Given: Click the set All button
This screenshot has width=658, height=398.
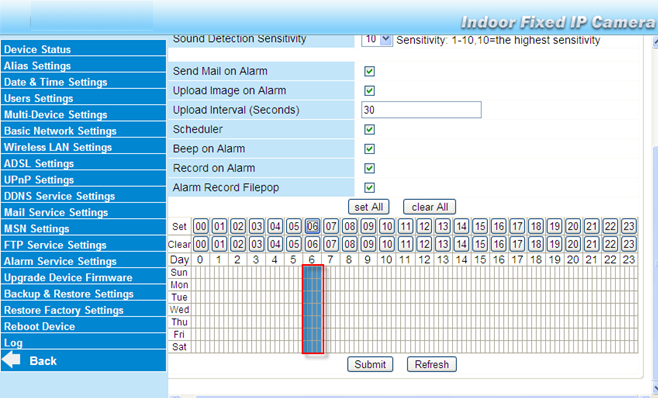Looking at the screenshot, I should click(368, 207).
